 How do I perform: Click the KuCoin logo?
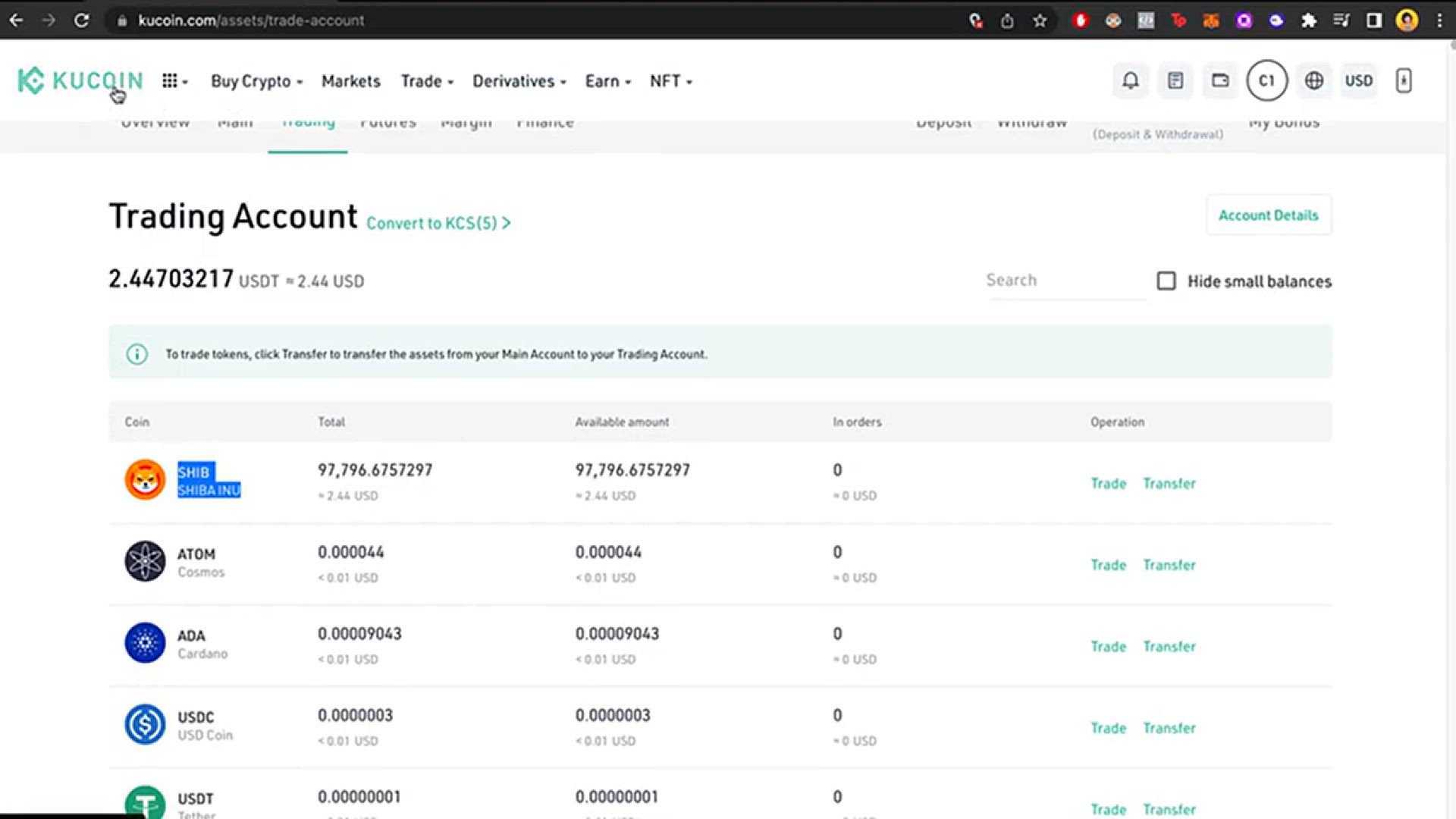(x=80, y=80)
